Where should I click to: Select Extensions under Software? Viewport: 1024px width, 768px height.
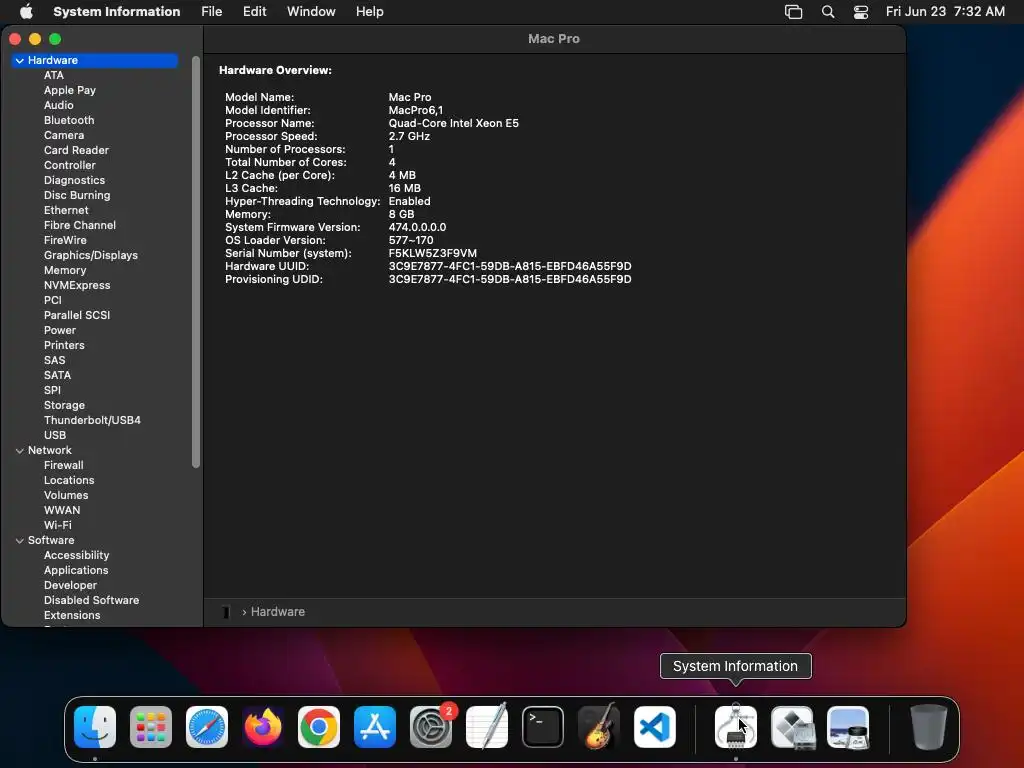pyautogui.click(x=72, y=616)
